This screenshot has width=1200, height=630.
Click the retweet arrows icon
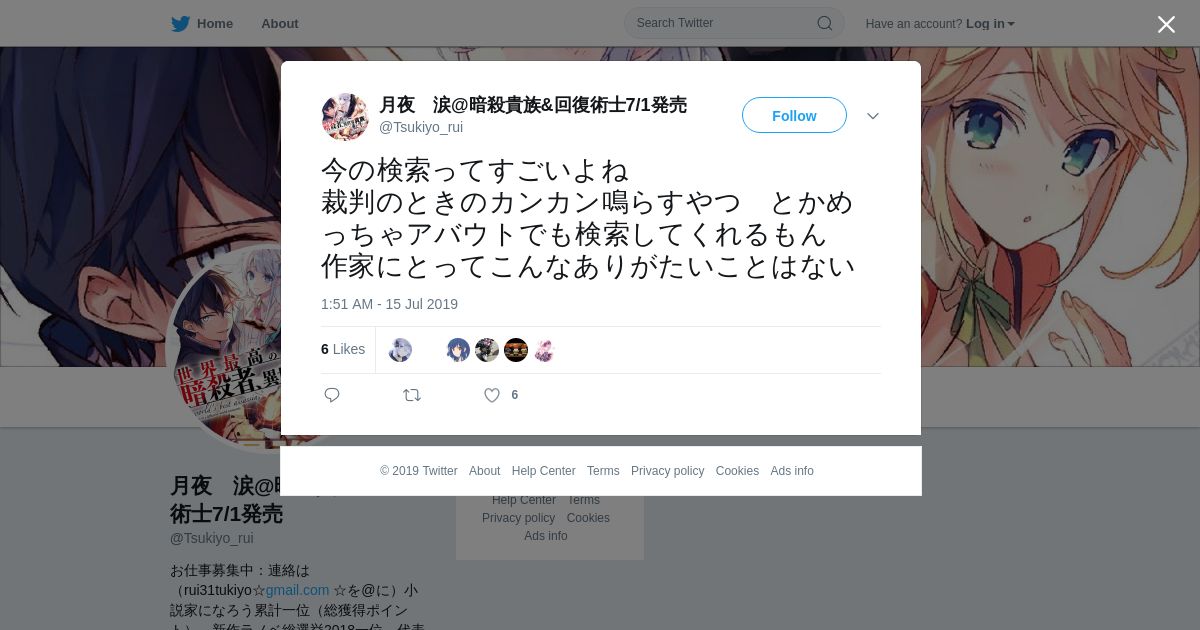coord(412,395)
